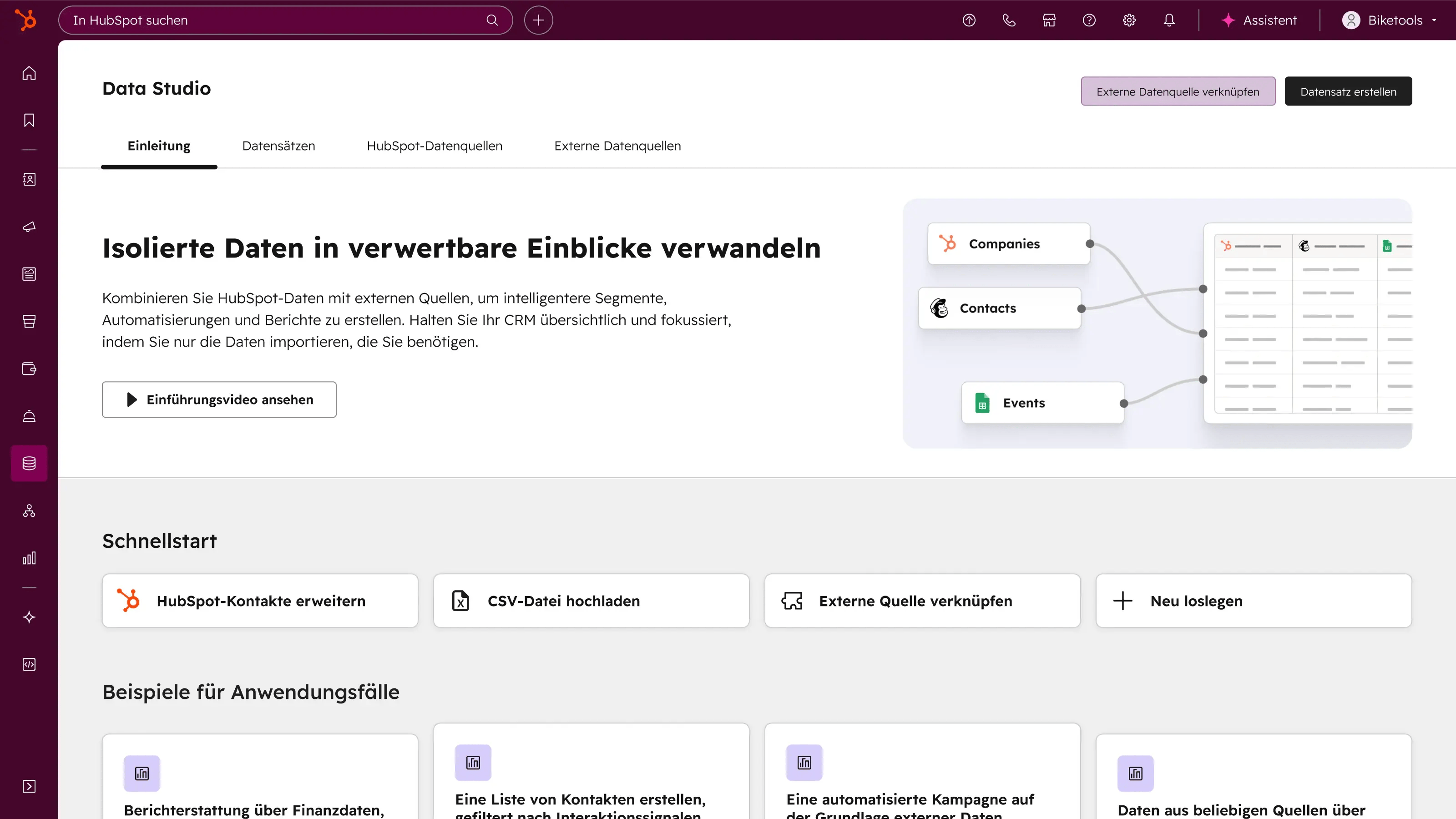
Task: Click Externe Datenquelle verknüpfen
Action: (x=1178, y=91)
